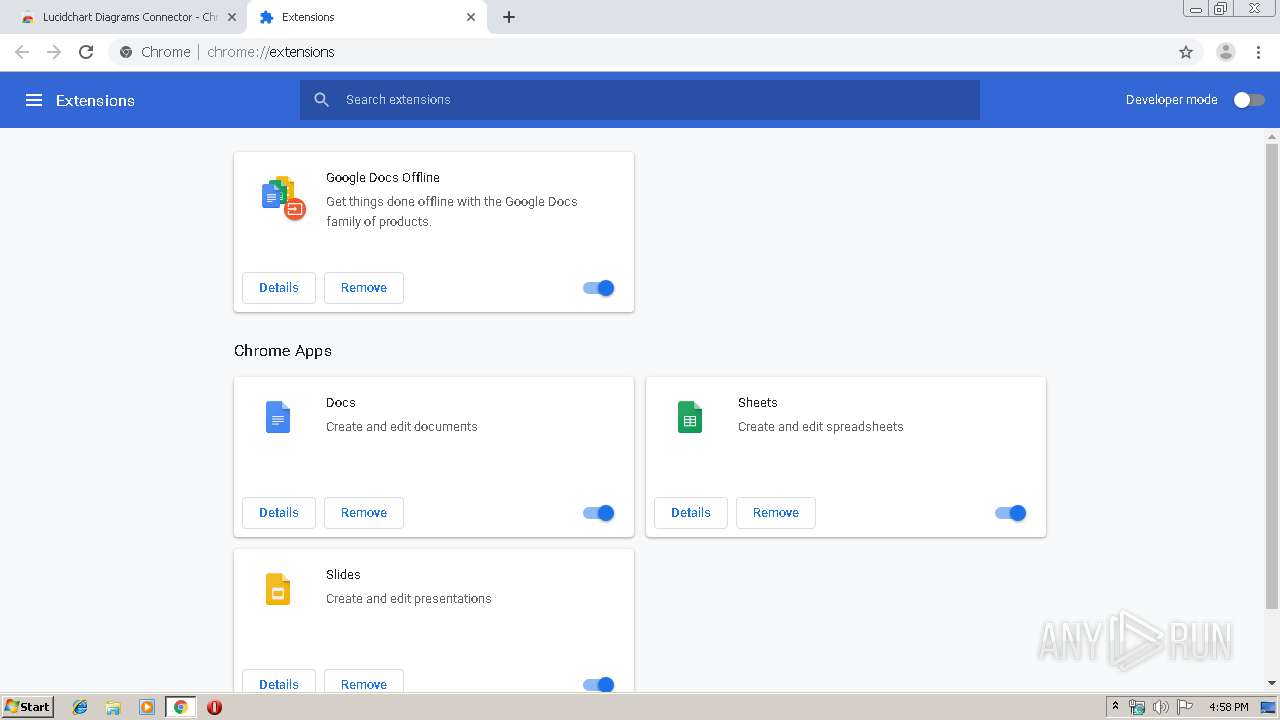Click the Slides app icon
Viewport: 1280px width, 720px height.
[x=278, y=589]
